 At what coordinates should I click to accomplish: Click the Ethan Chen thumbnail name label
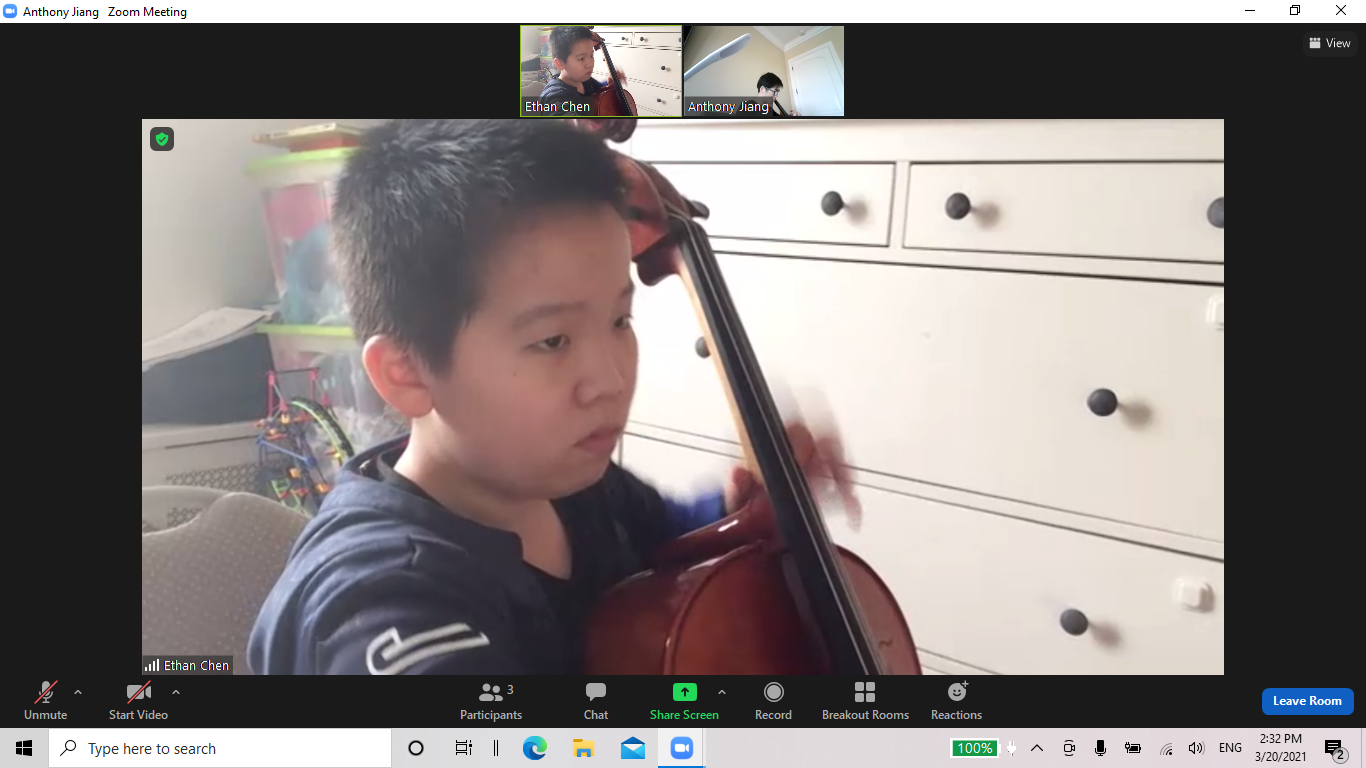(558, 107)
